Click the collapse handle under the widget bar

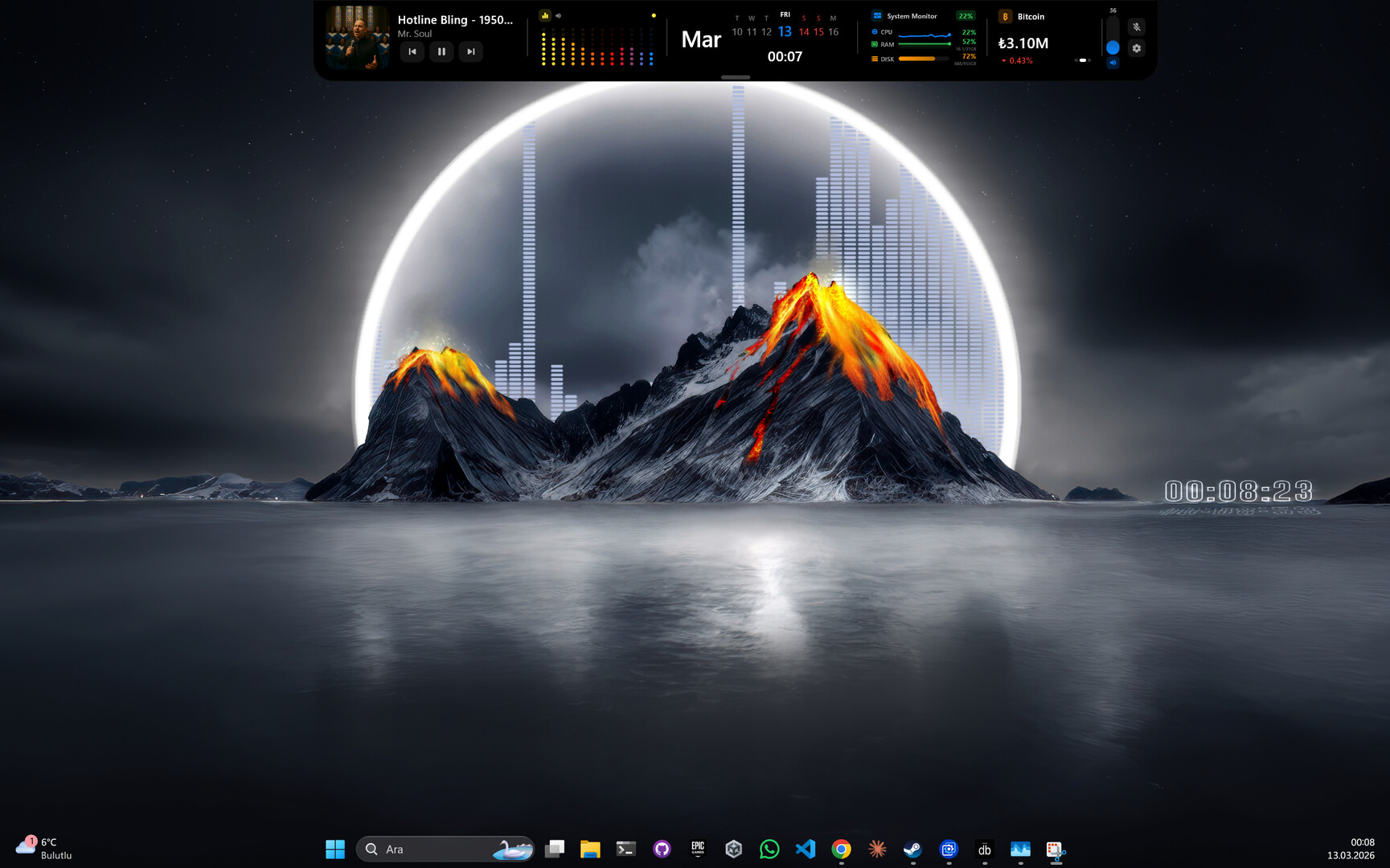(x=736, y=77)
